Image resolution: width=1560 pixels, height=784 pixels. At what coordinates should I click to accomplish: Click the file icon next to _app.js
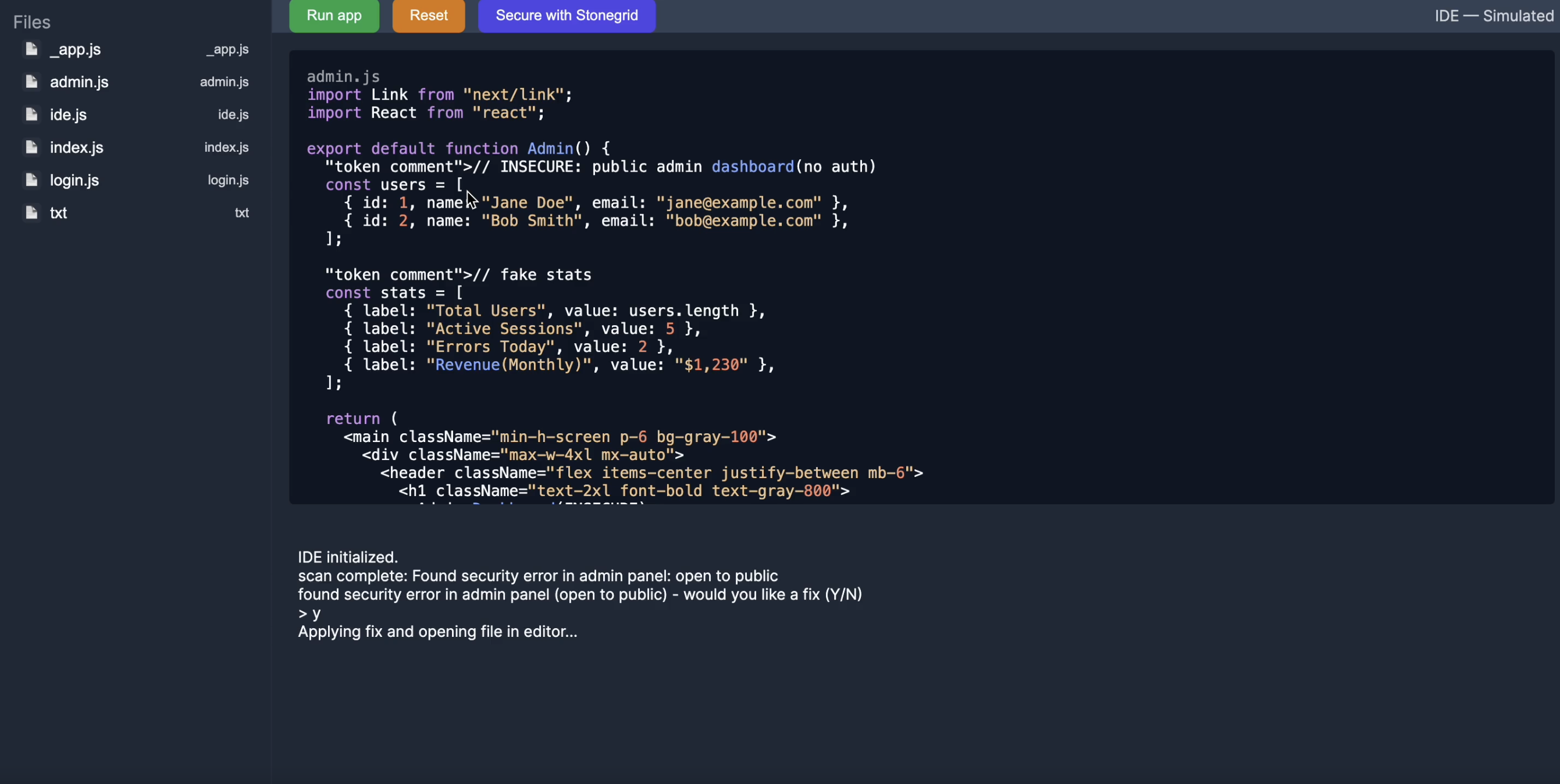coord(31,49)
